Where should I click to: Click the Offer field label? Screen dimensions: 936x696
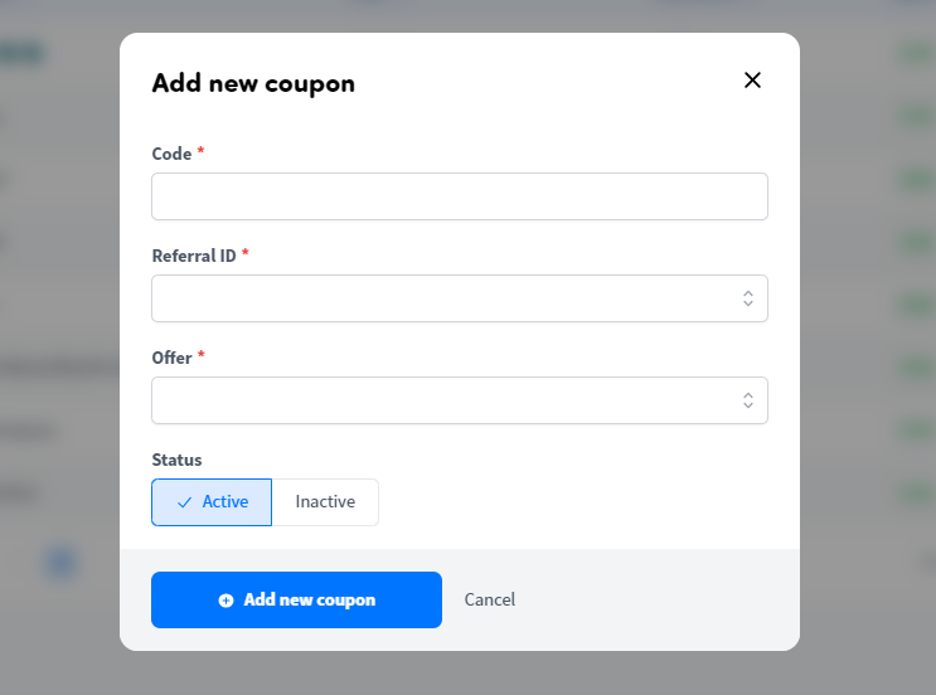172,358
